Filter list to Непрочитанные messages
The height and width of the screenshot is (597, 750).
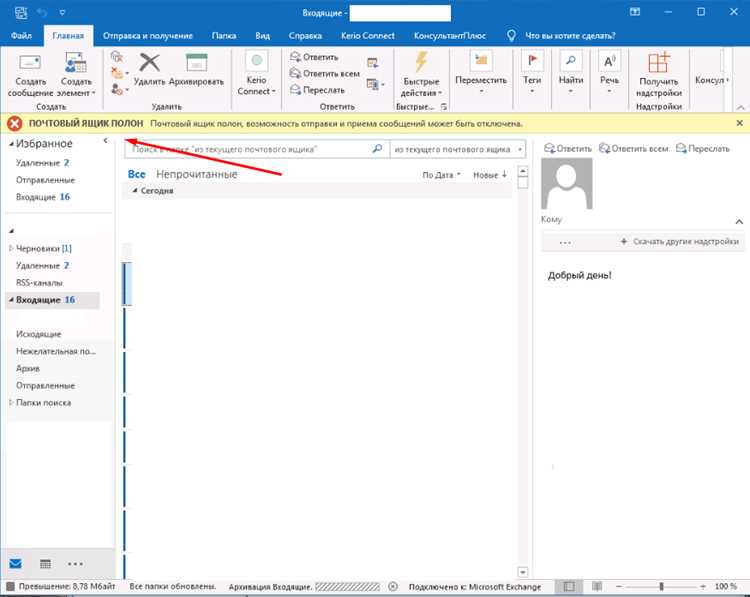pyautogui.click(x=197, y=174)
